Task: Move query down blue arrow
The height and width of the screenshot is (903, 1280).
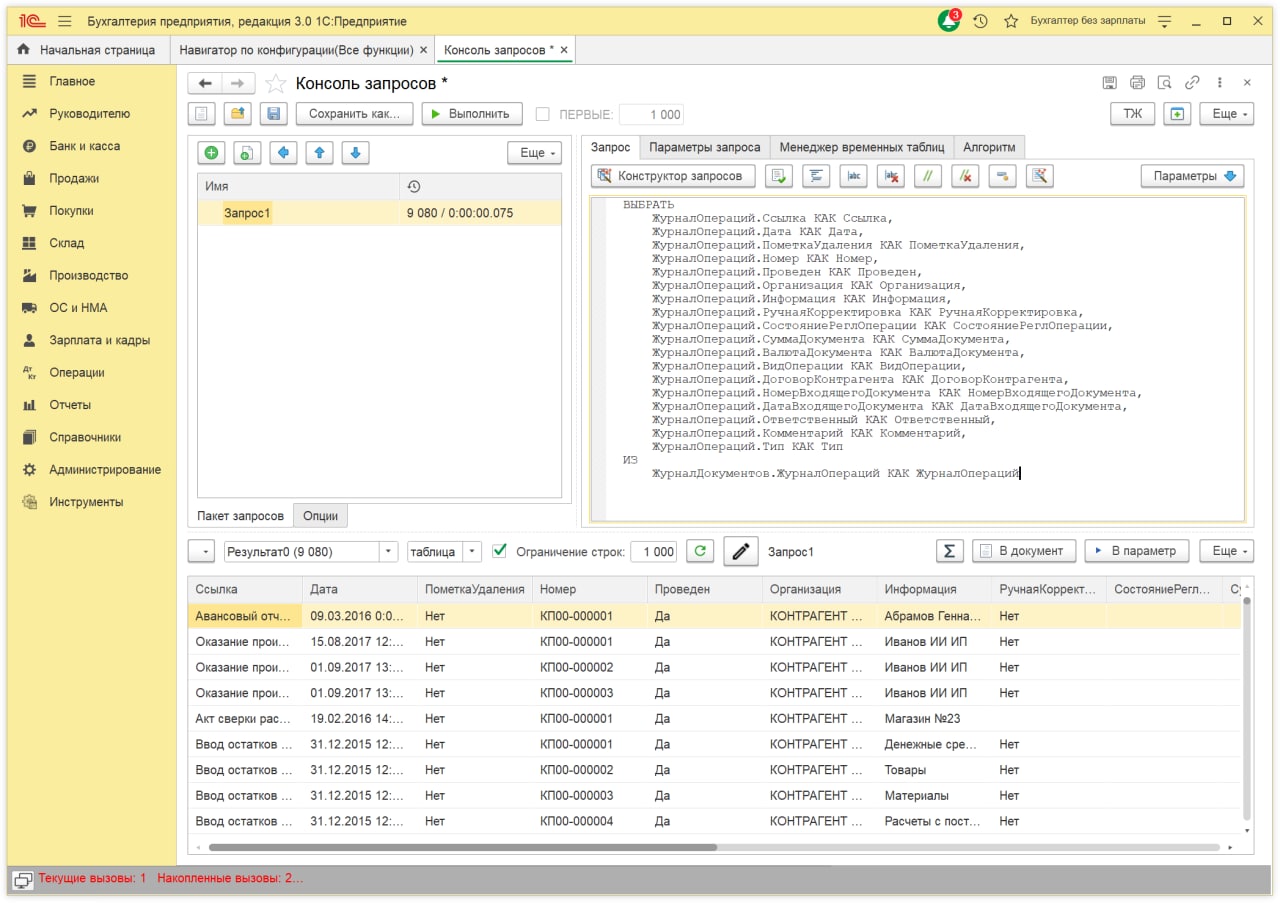Action: coord(355,153)
